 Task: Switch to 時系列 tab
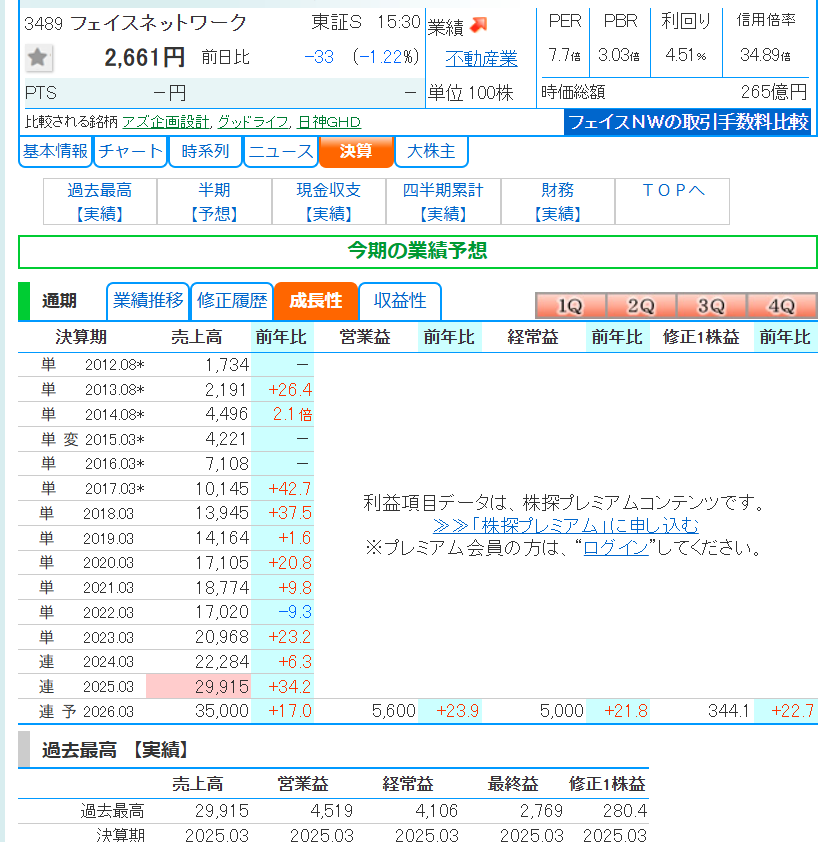click(206, 151)
